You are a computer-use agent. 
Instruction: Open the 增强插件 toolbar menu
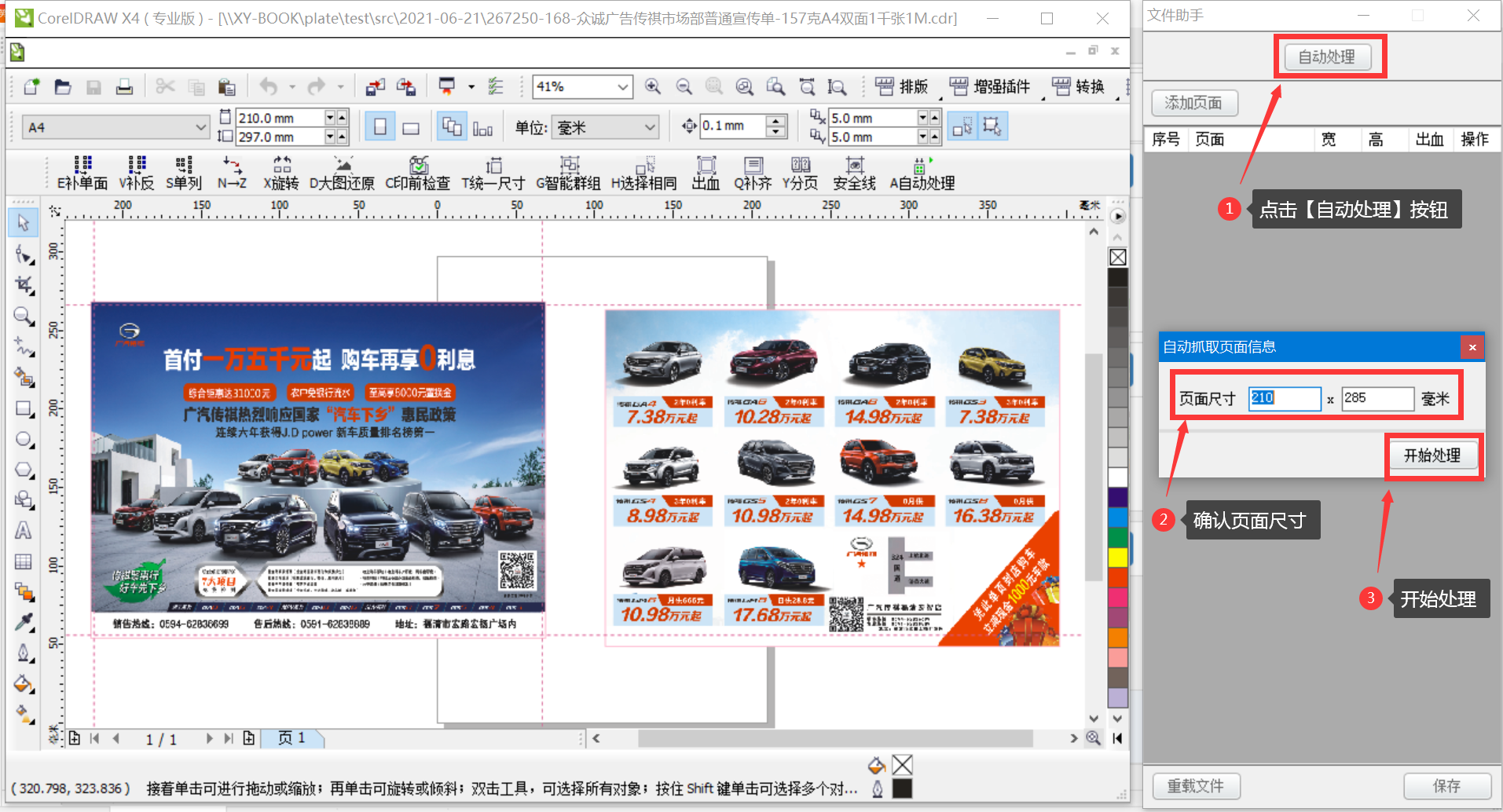990,86
